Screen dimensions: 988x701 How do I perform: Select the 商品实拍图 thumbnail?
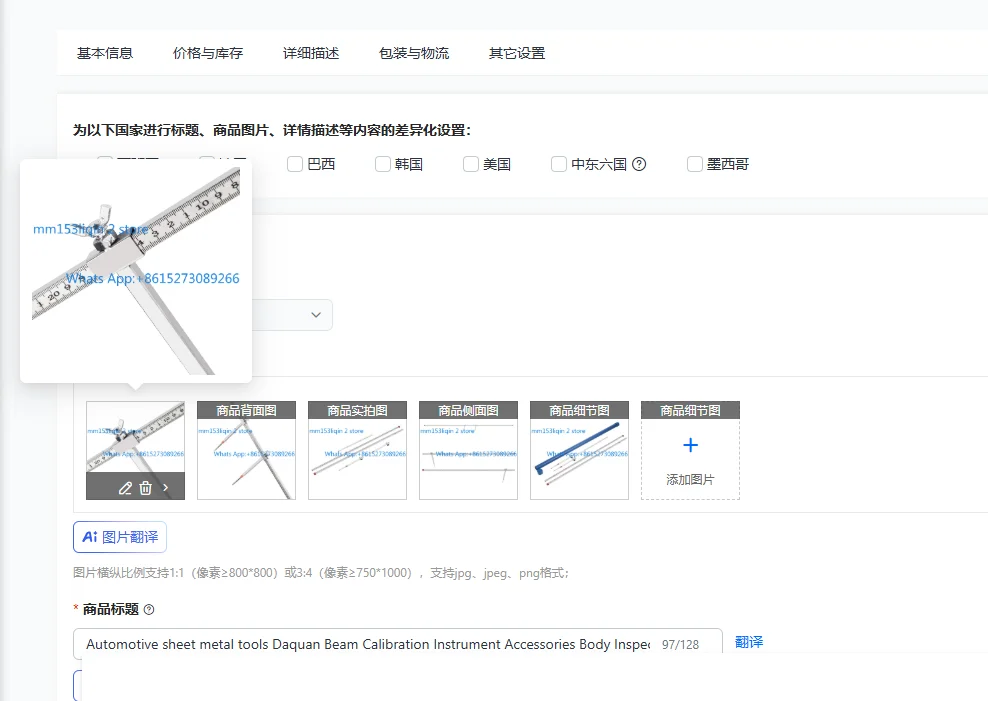tap(357, 450)
